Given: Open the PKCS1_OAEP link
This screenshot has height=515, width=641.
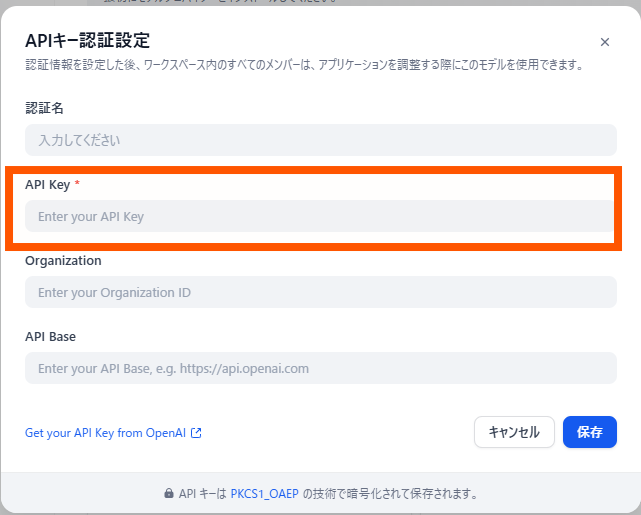Looking at the screenshot, I should 264,494.
